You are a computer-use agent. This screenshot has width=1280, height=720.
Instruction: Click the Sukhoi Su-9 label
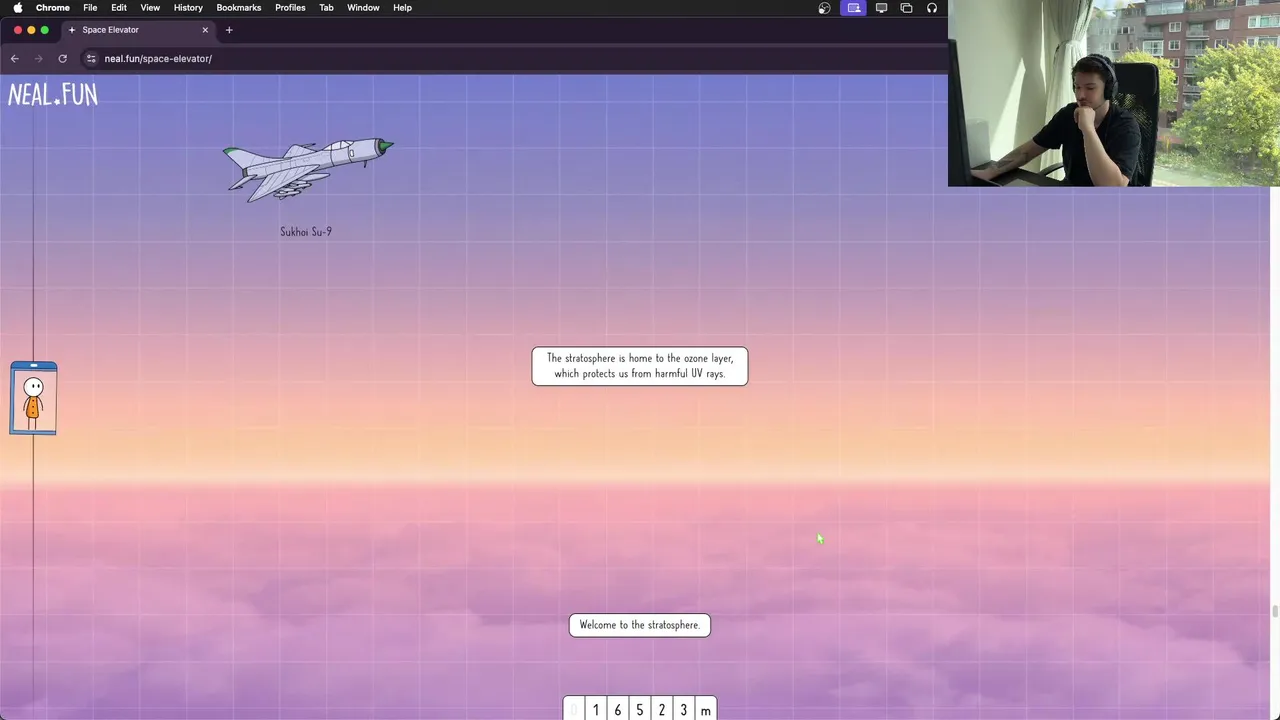pos(306,232)
